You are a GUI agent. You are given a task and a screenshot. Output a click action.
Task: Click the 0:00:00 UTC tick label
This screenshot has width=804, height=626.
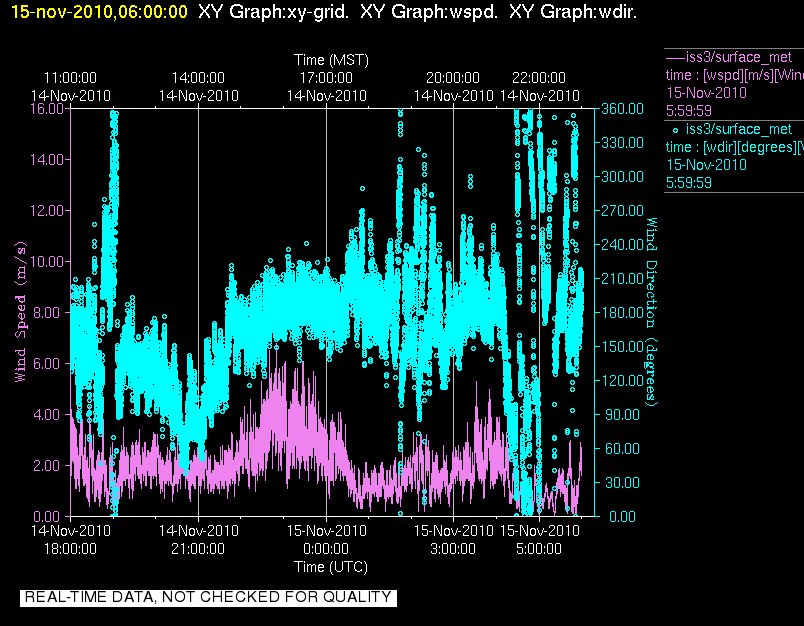coord(326,549)
